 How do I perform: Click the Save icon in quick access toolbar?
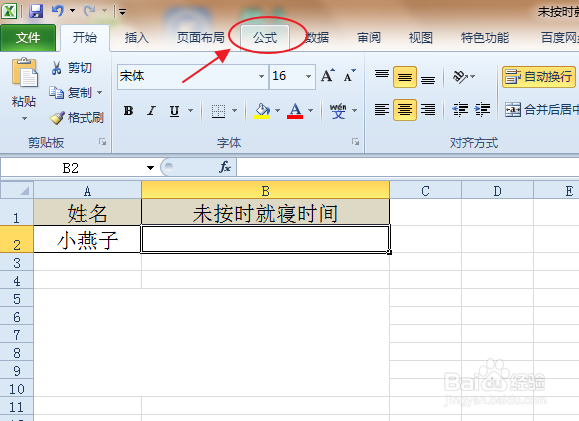(x=36, y=11)
